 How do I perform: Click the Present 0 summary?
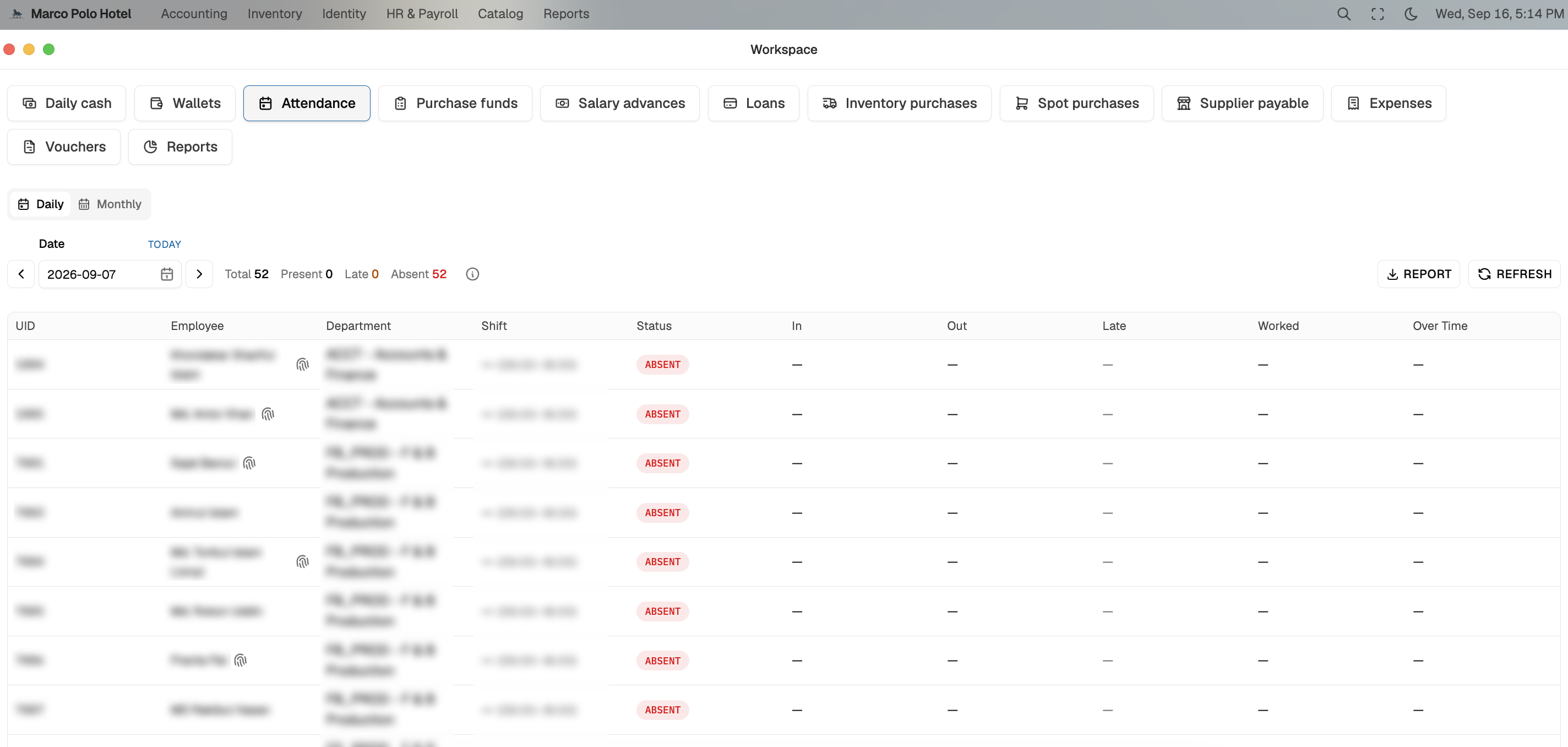(x=306, y=274)
